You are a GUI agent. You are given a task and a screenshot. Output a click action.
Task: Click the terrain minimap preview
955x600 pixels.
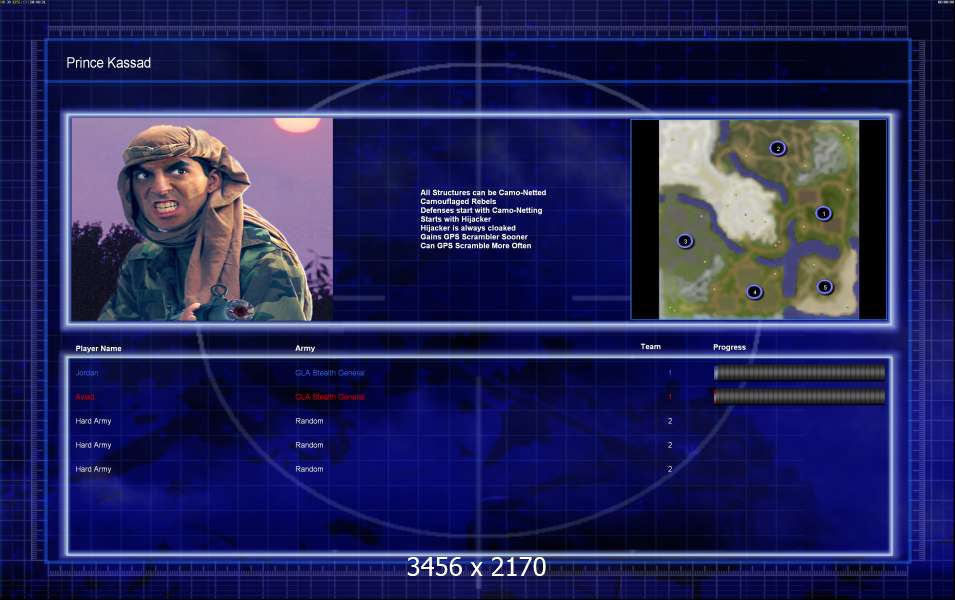759,219
